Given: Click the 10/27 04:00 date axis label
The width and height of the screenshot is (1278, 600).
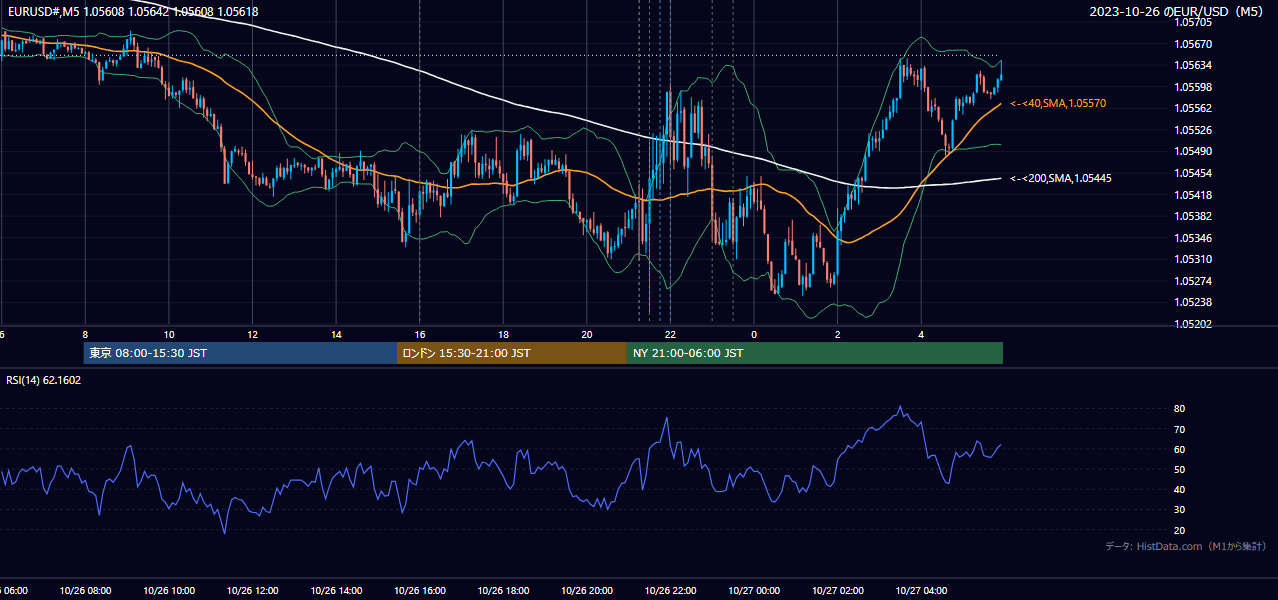Looking at the screenshot, I should [922, 591].
